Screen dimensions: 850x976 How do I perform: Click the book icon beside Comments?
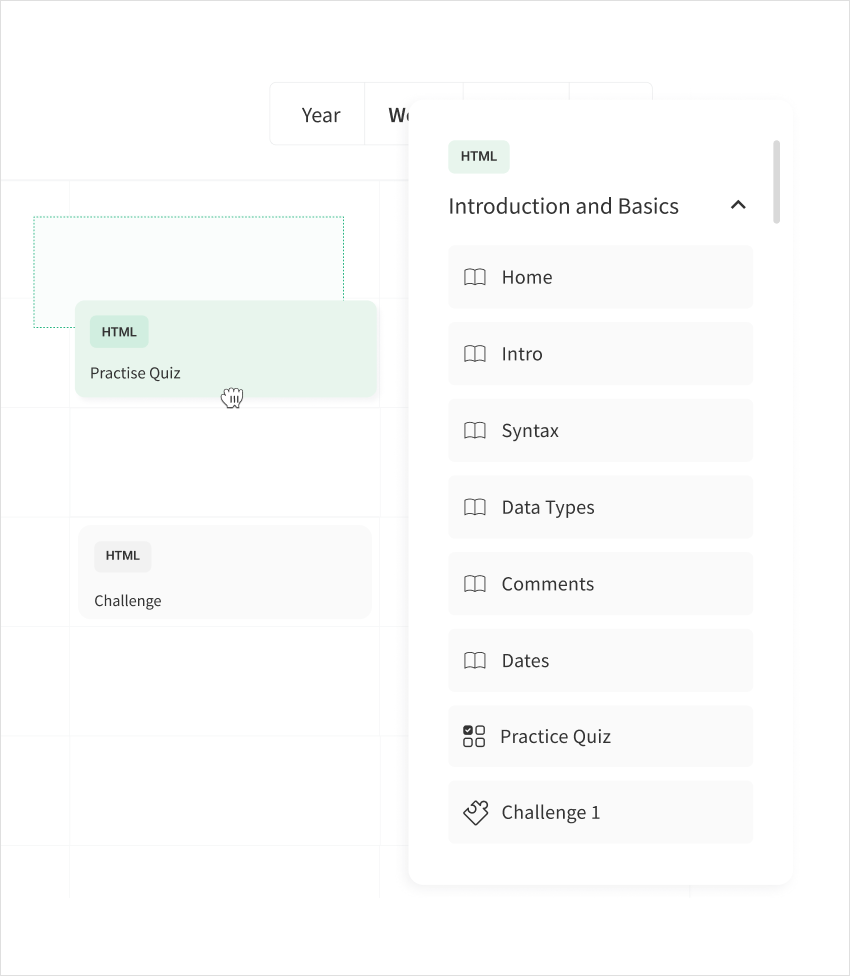[x=475, y=584]
